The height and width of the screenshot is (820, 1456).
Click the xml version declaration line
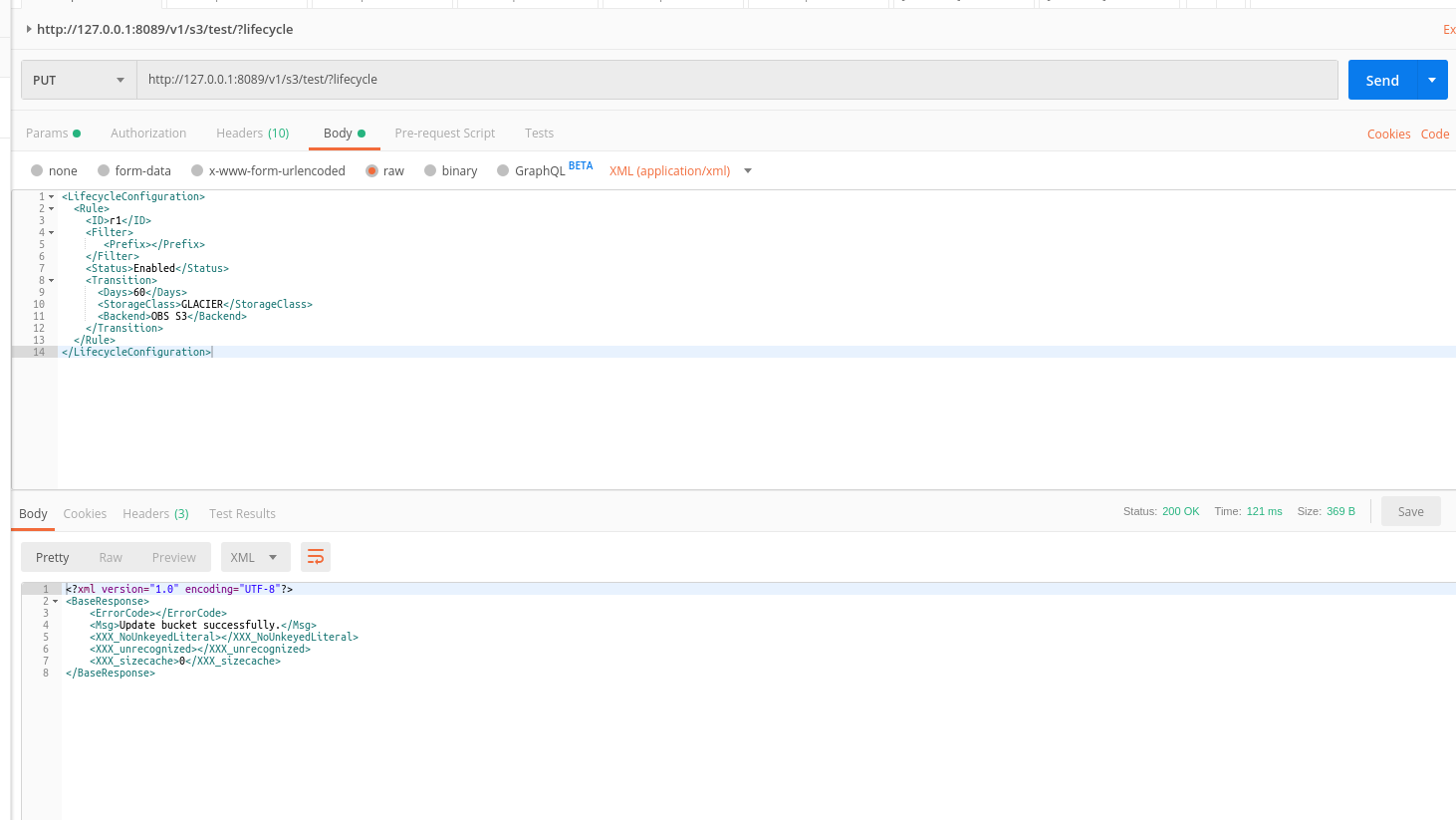(179, 589)
